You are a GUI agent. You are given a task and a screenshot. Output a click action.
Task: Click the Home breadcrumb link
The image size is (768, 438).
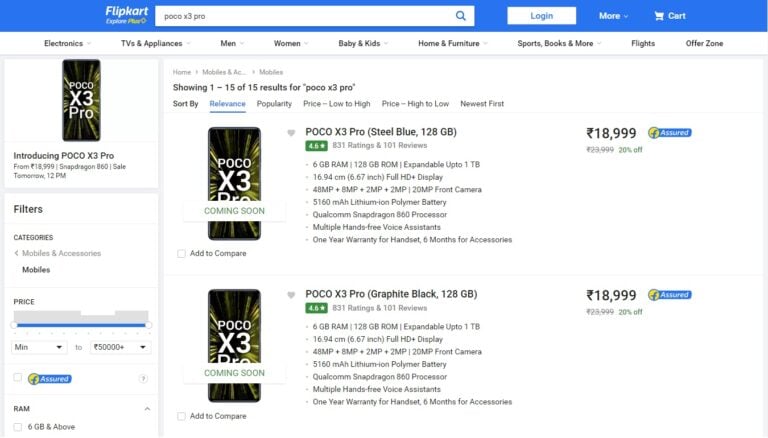pyautogui.click(x=182, y=72)
